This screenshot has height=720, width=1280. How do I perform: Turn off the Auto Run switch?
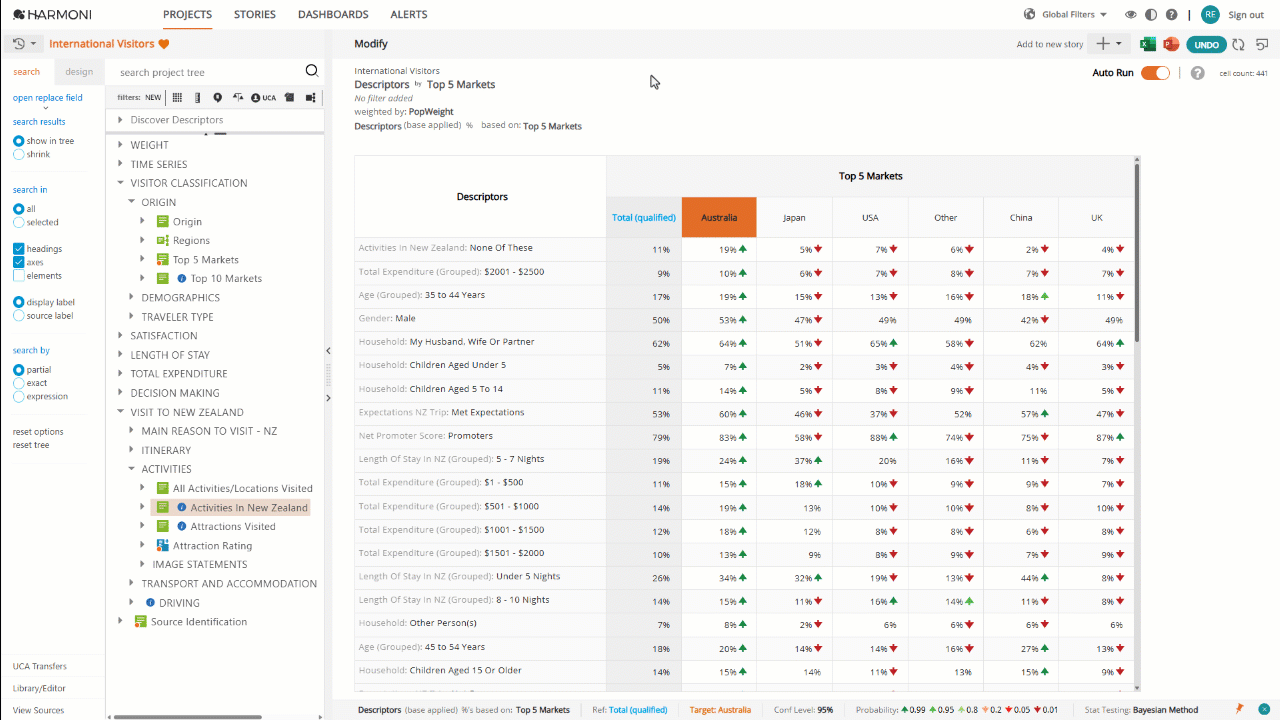click(x=1155, y=73)
